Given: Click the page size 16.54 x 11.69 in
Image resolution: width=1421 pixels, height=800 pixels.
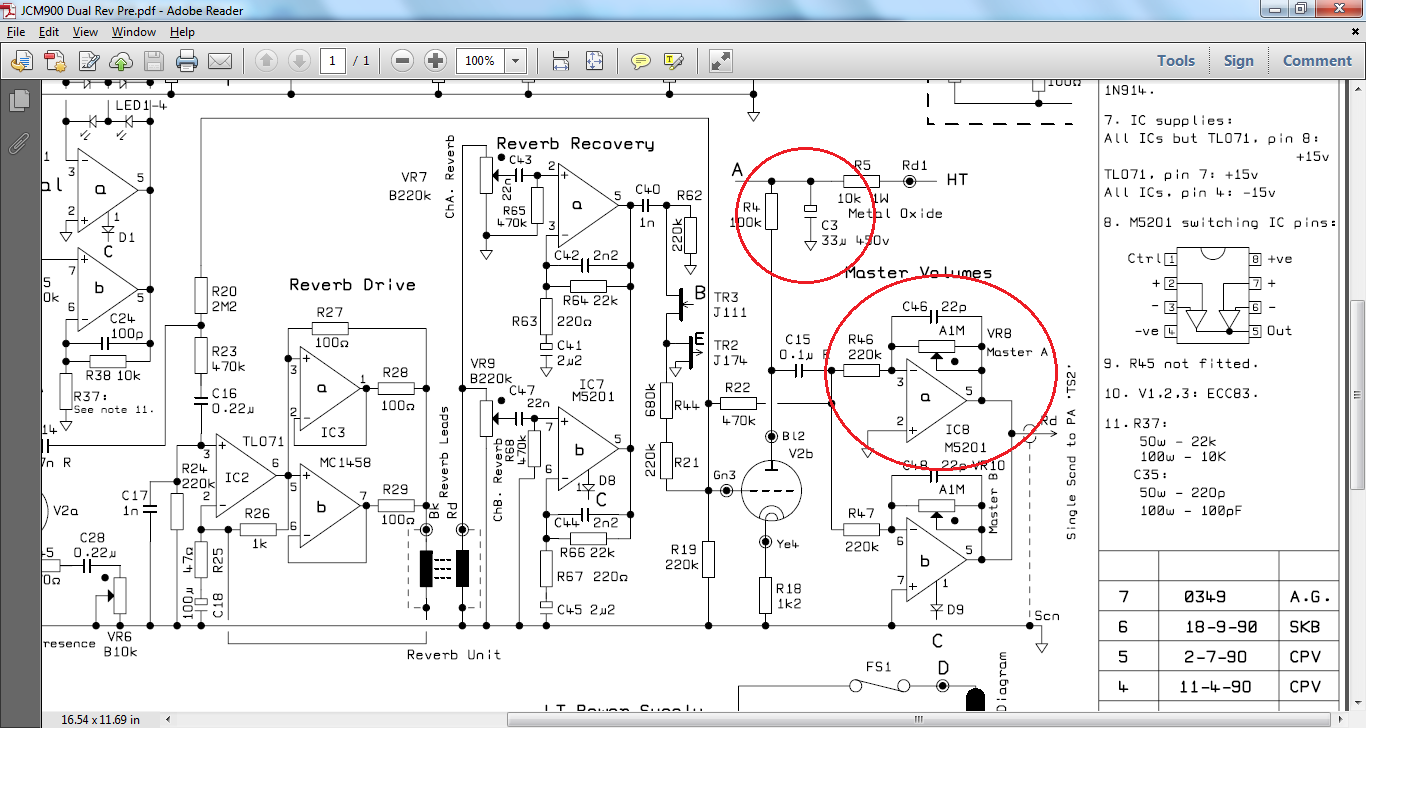Looking at the screenshot, I should pyautogui.click(x=101, y=719).
